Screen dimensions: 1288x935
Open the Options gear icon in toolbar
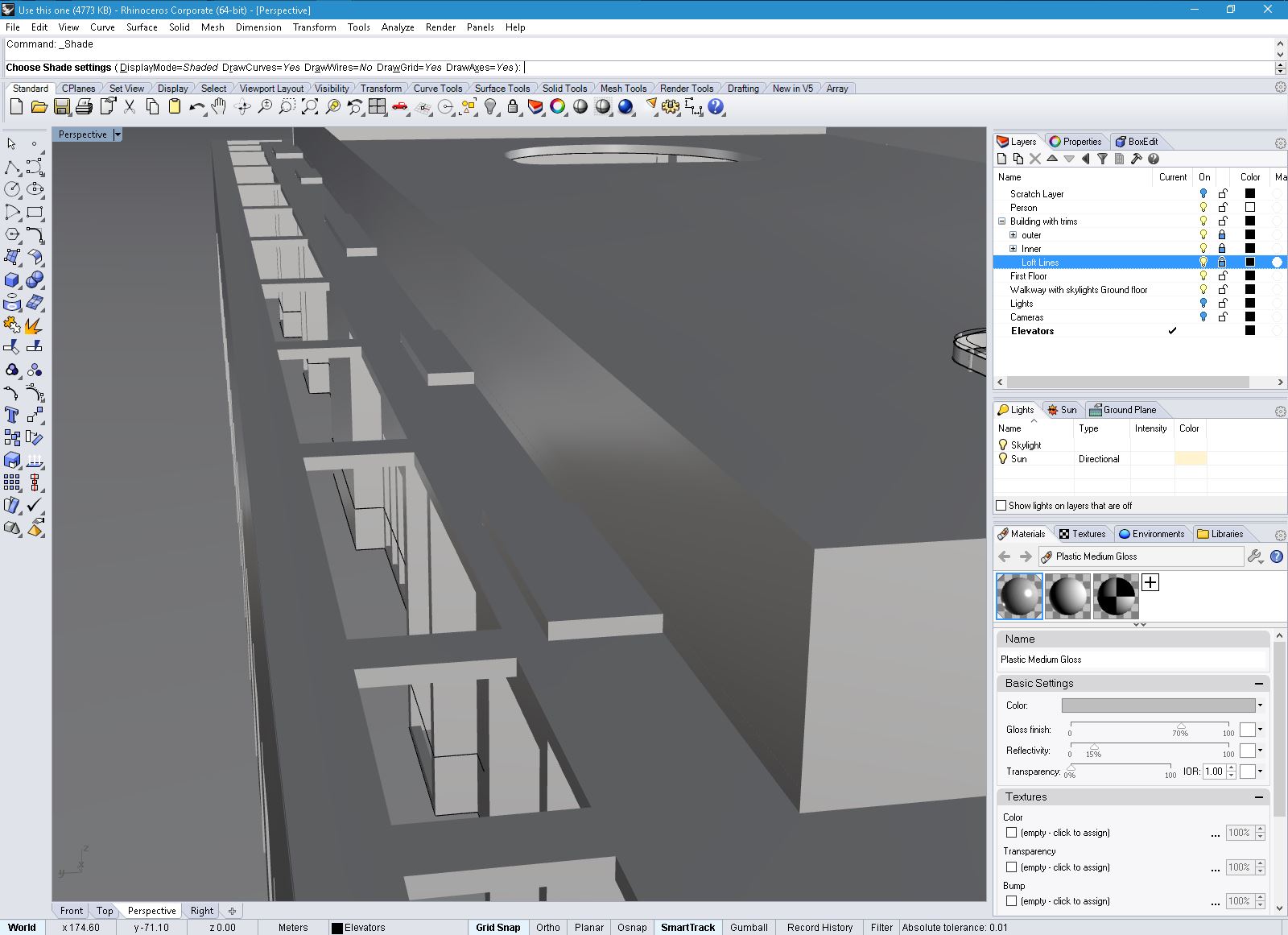(671, 106)
